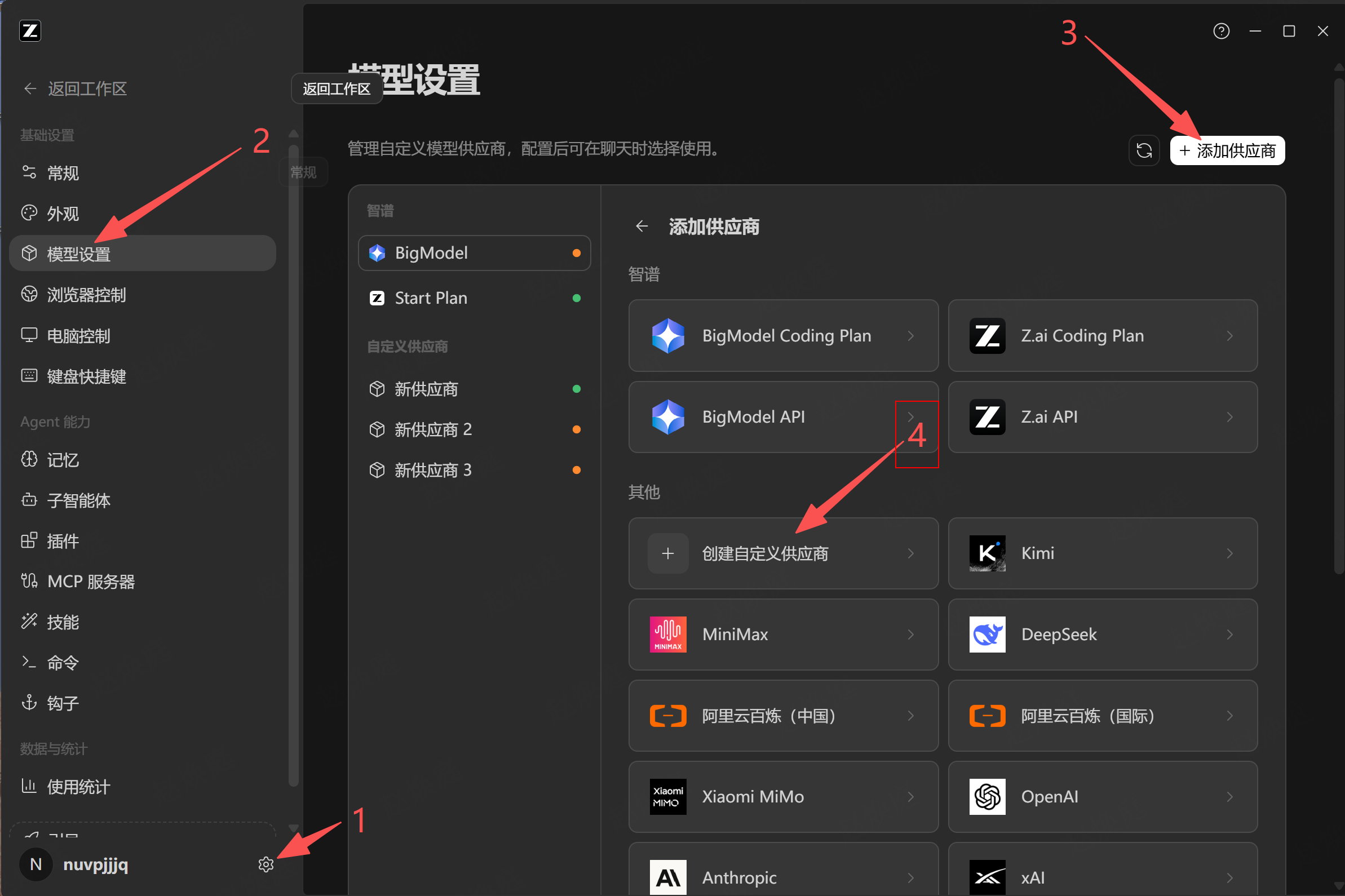Click the 常规 sidebar sliders icon
The width and height of the screenshot is (1345, 896).
[x=29, y=171]
